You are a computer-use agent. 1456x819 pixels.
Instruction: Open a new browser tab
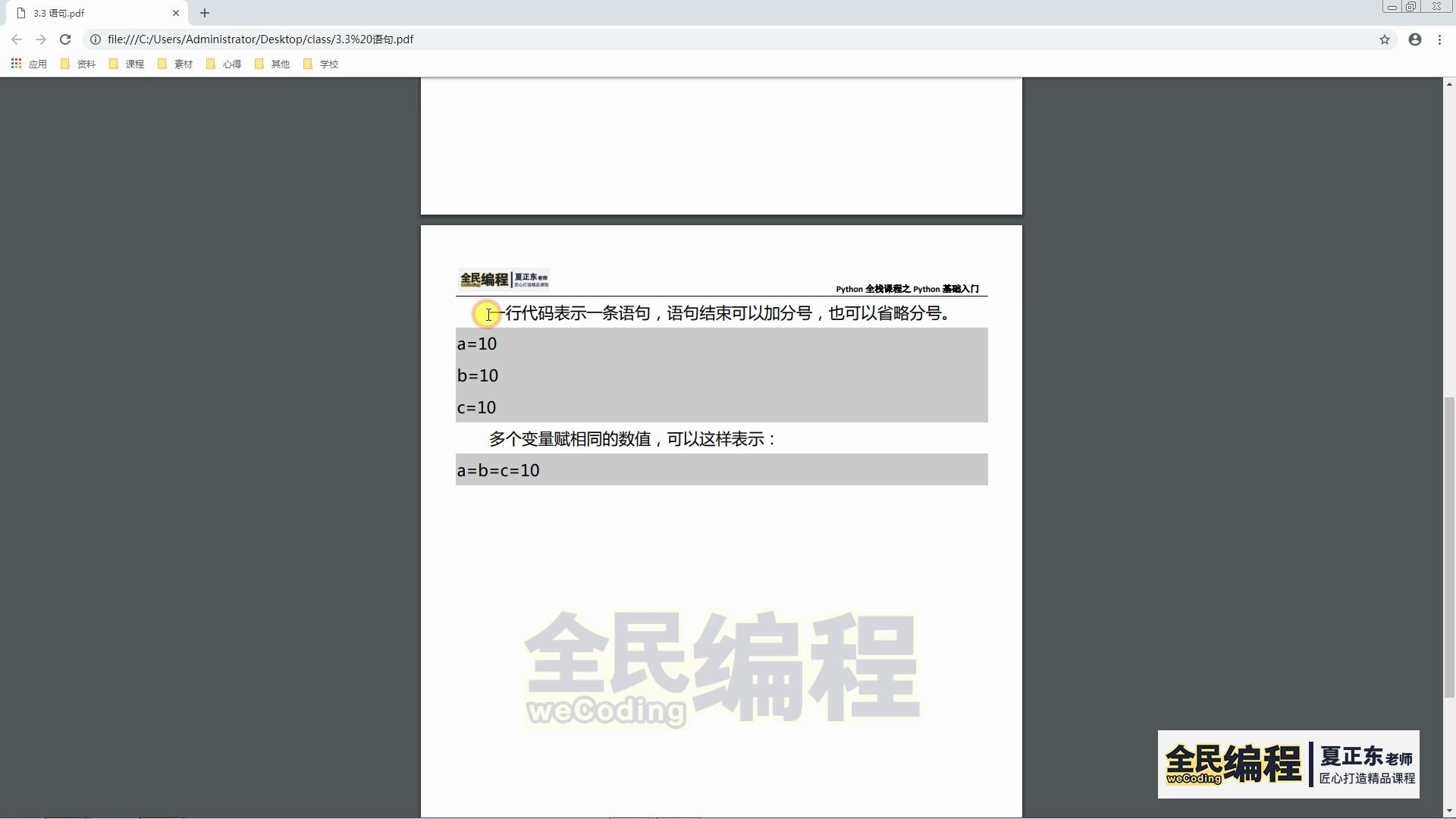tap(204, 13)
